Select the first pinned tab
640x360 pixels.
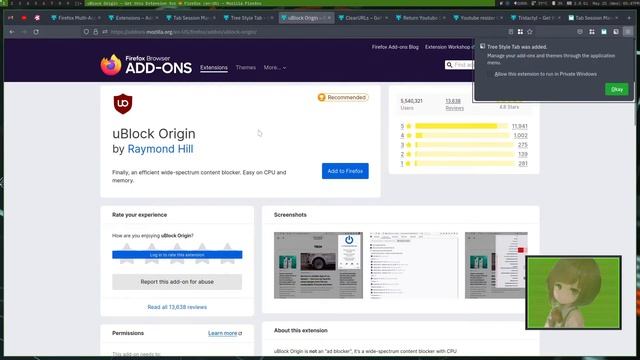click(11, 18)
